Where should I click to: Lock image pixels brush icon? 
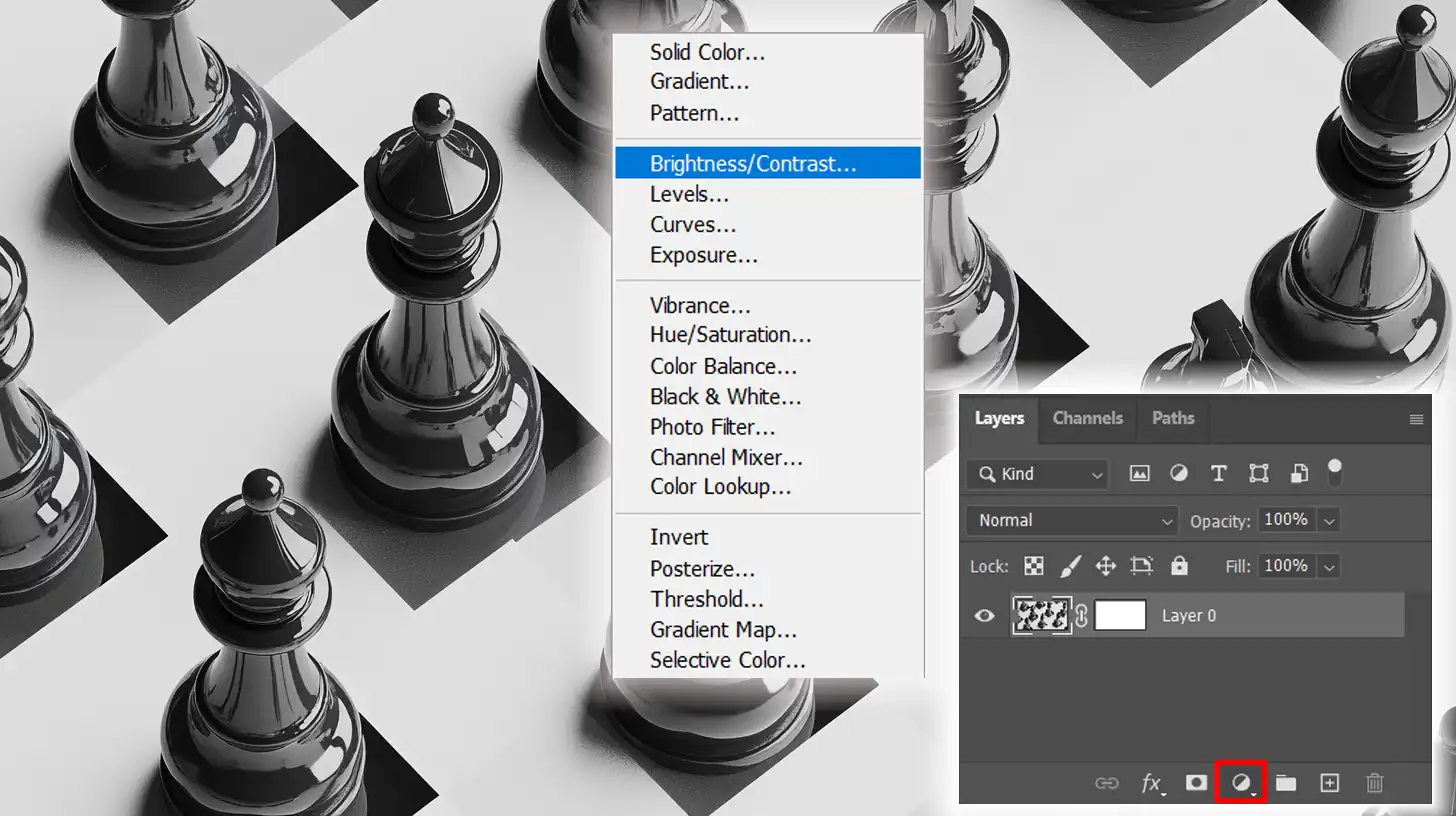click(1070, 566)
